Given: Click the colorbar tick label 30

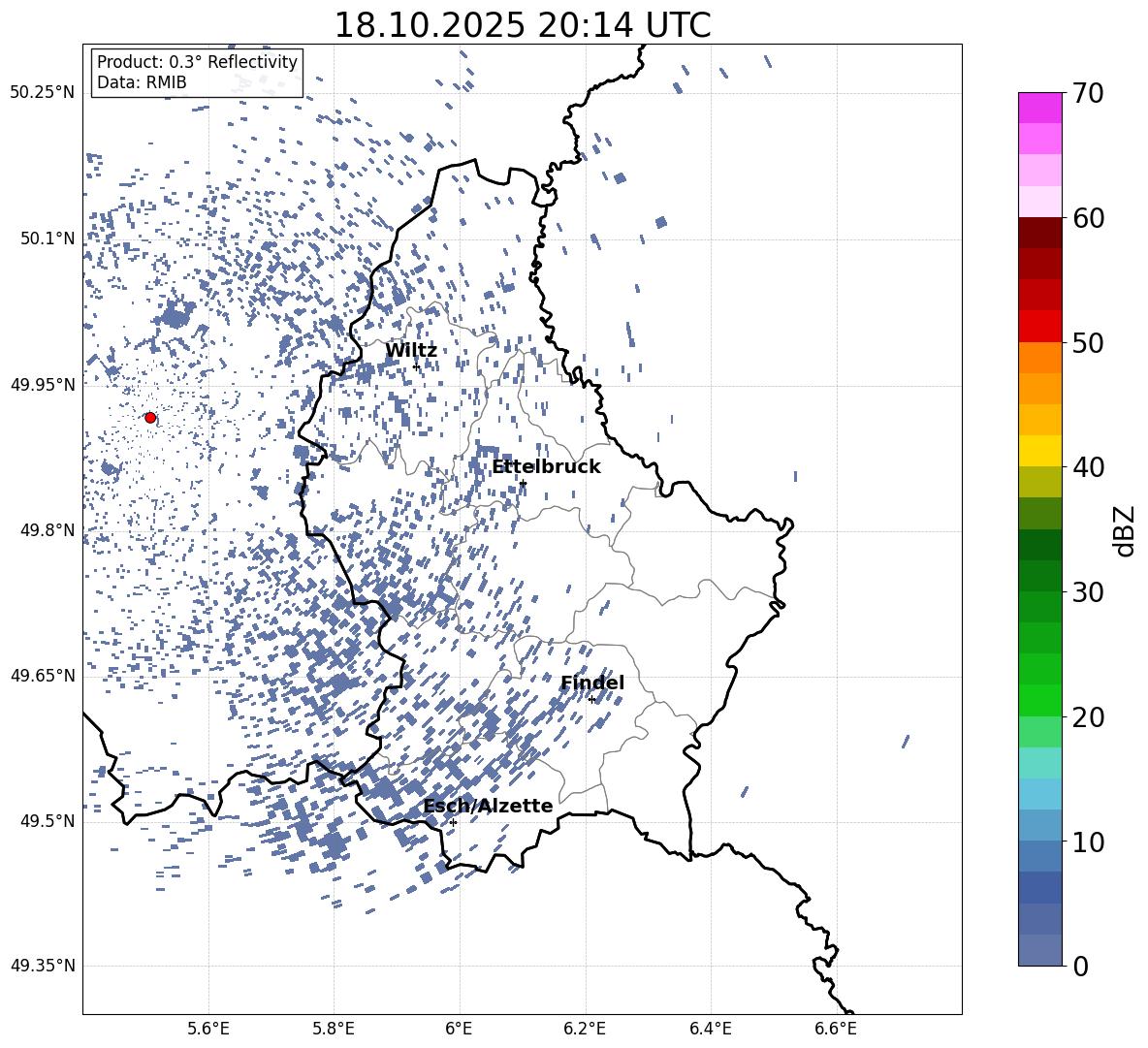Looking at the screenshot, I should click(1088, 592).
